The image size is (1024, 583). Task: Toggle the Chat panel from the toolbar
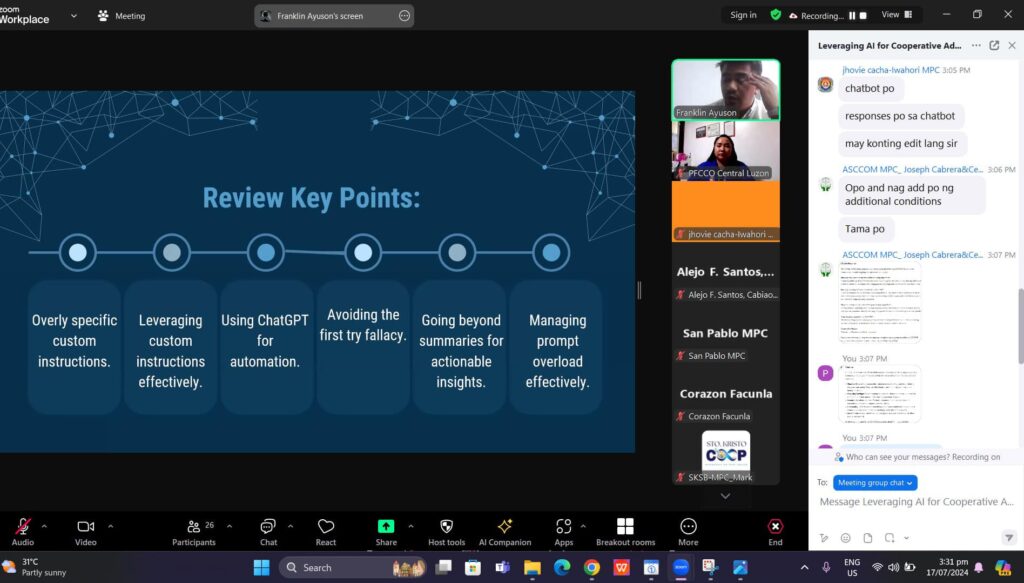click(x=268, y=531)
